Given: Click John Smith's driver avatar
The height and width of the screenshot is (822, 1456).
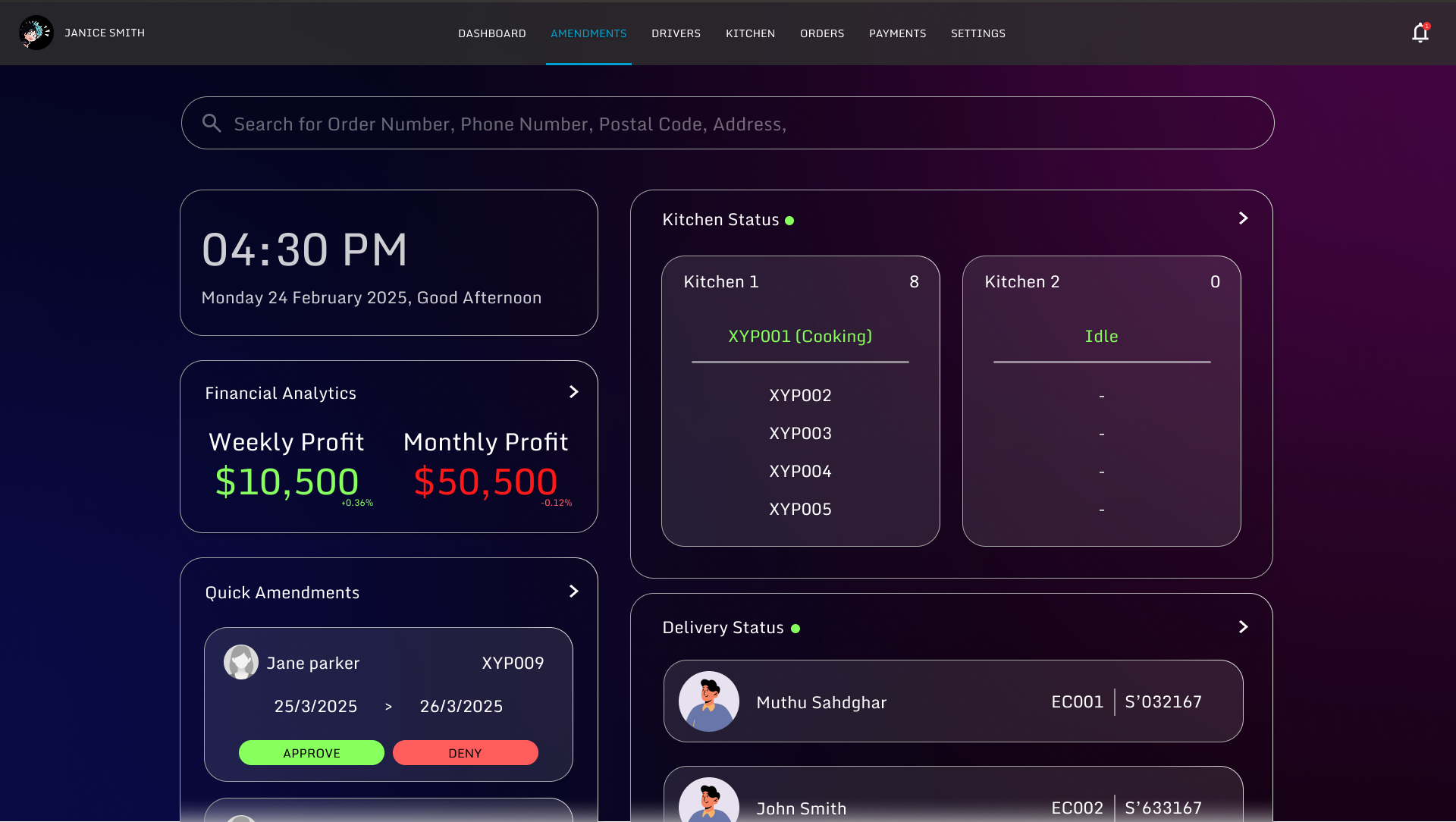Looking at the screenshot, I should click(708, 804).
